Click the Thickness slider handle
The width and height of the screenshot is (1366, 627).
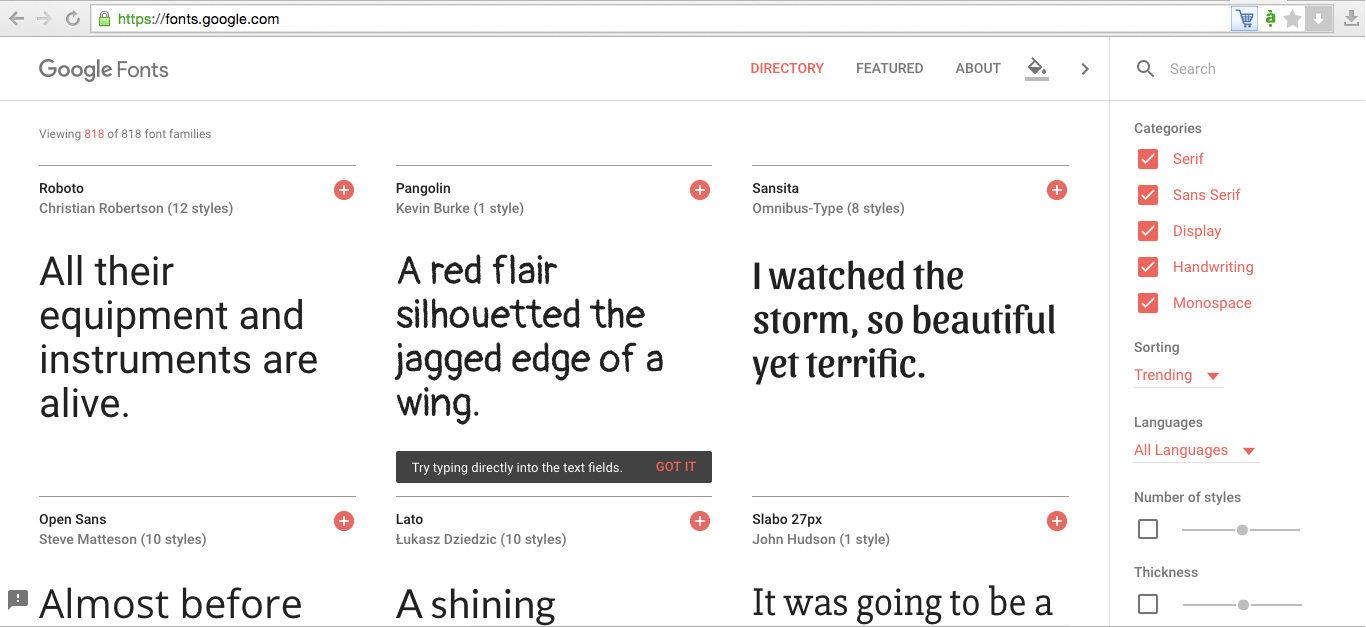tap(1243, 605)
